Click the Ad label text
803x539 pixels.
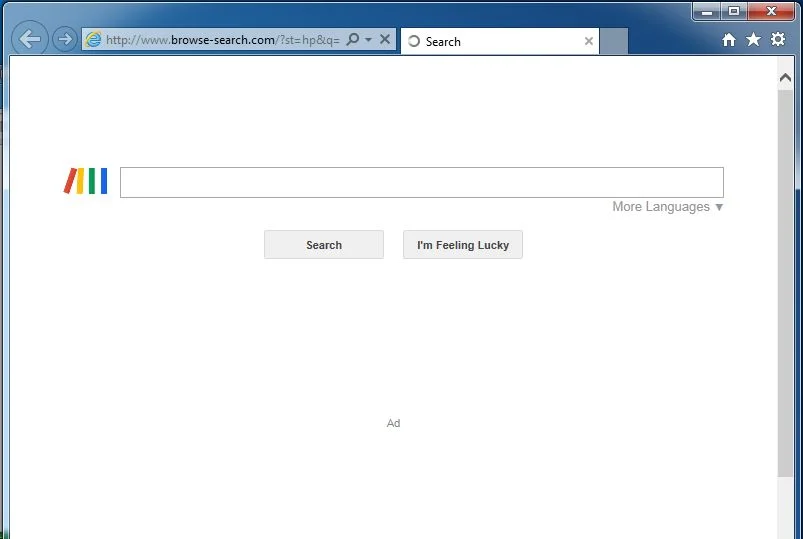click(393, 423)
